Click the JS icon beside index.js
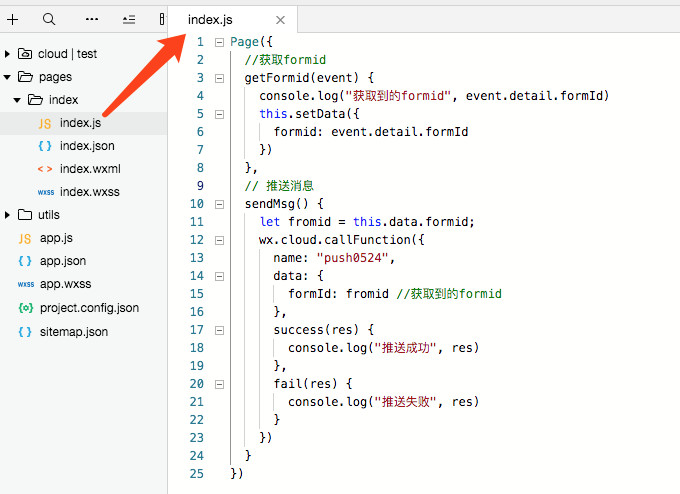The height and width of the screenshot is (494, 680). 45,124
